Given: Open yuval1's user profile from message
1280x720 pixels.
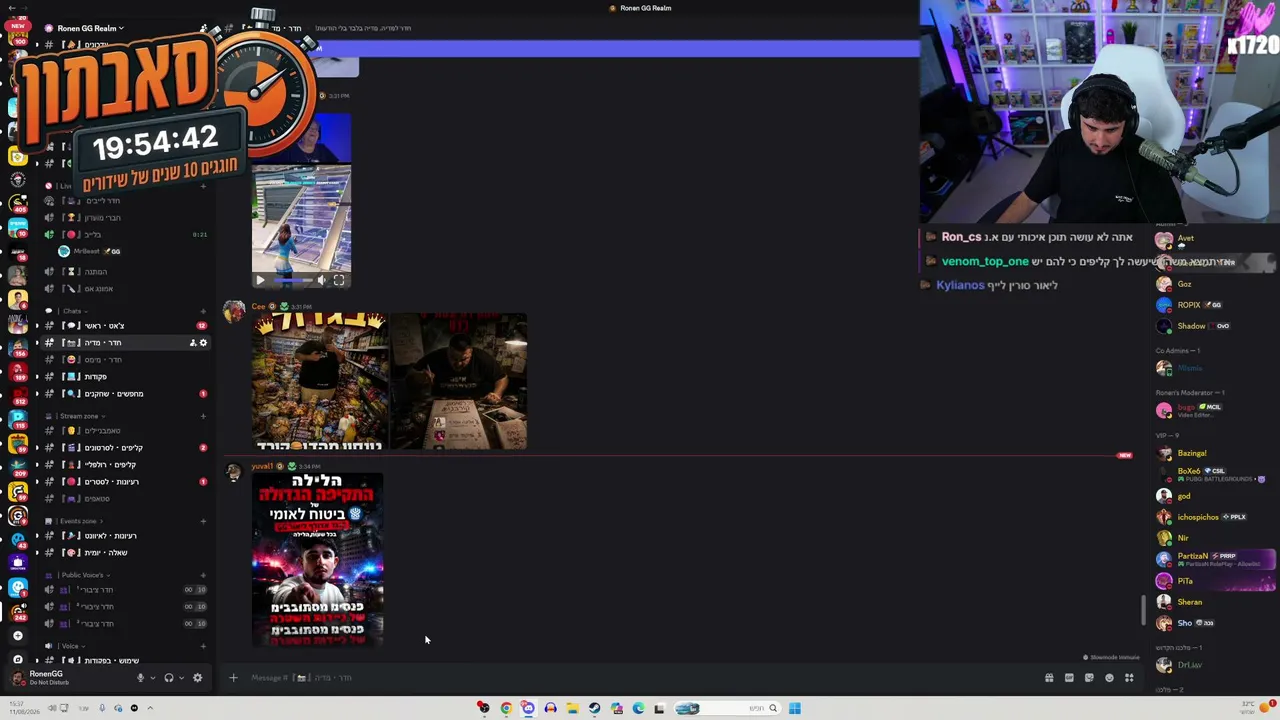Looking at the screenshot, I should [262, 467].
